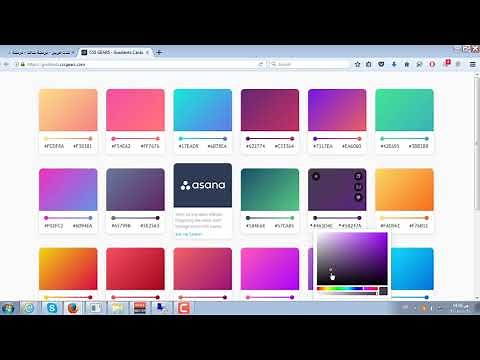The image size is (480, 360).
Task: Open Skype from the taskbar
Action: 52,308
